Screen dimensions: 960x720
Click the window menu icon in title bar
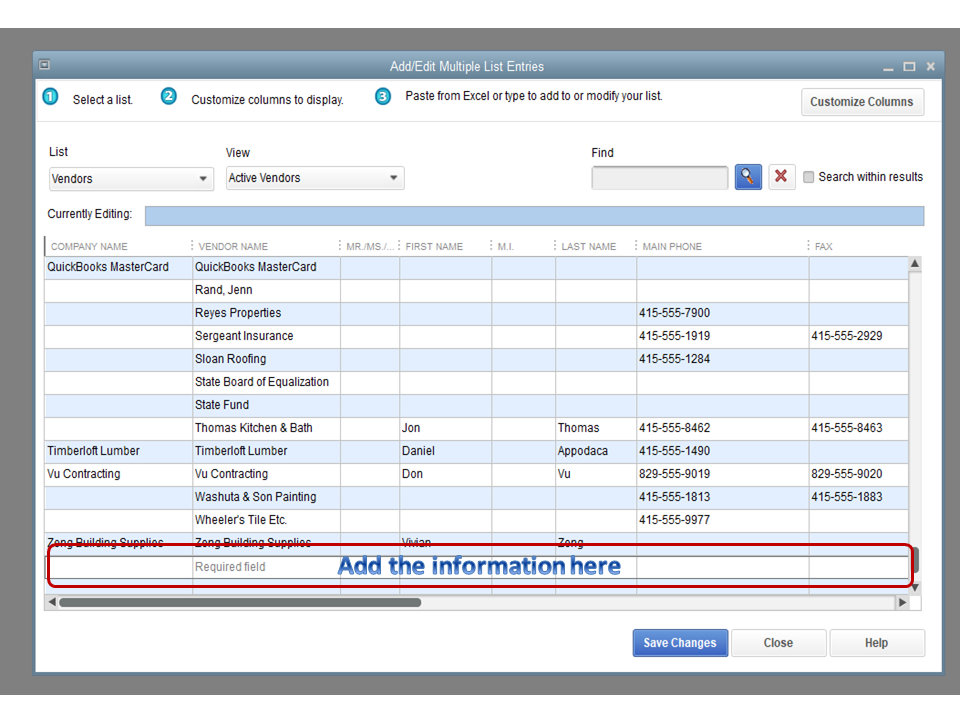45,66
